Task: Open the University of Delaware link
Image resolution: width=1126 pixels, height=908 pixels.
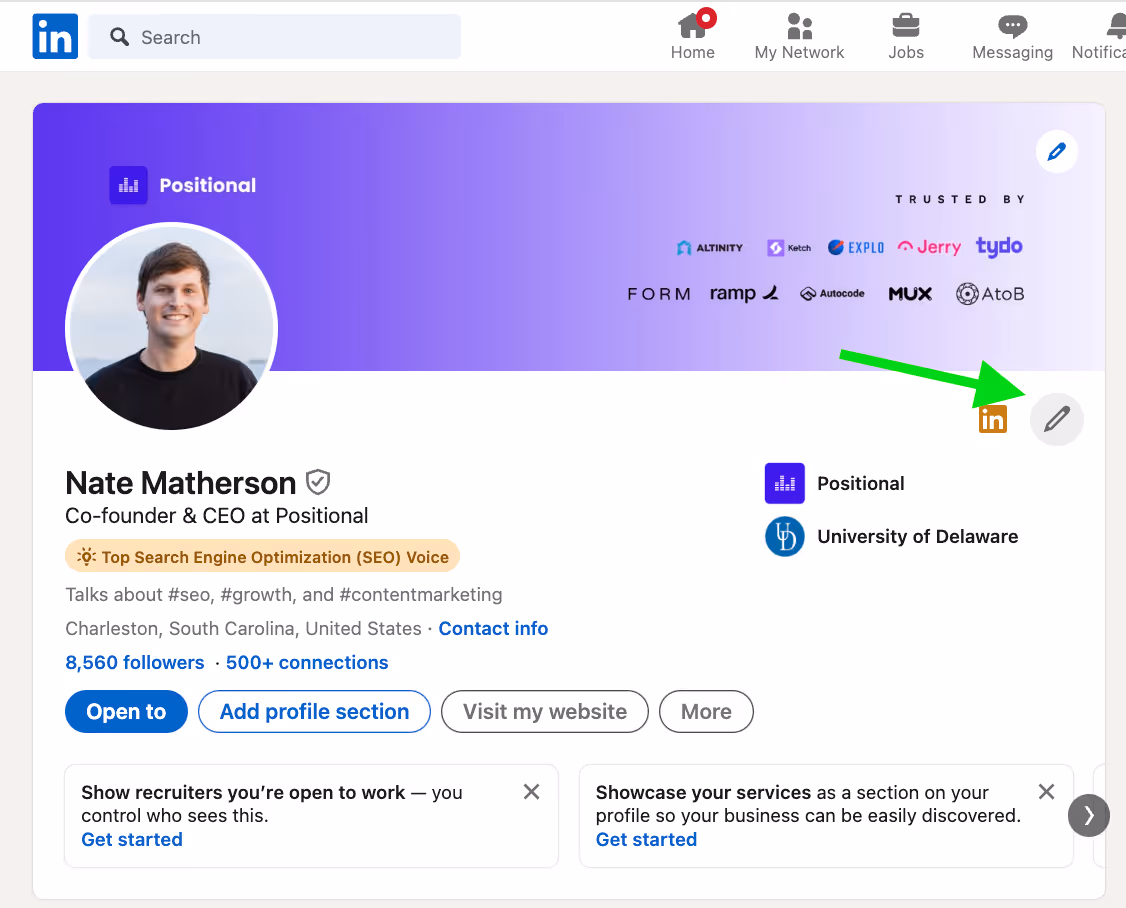Action: click(x=917, y=537)
